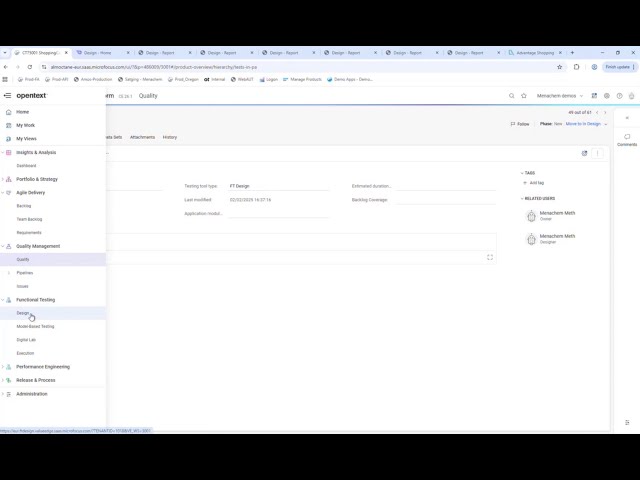Image resolution: width=640 pixels, height=480 pixels.
Task: Open Team Backlog in the sidebar
Action: (x=29, y=219)
